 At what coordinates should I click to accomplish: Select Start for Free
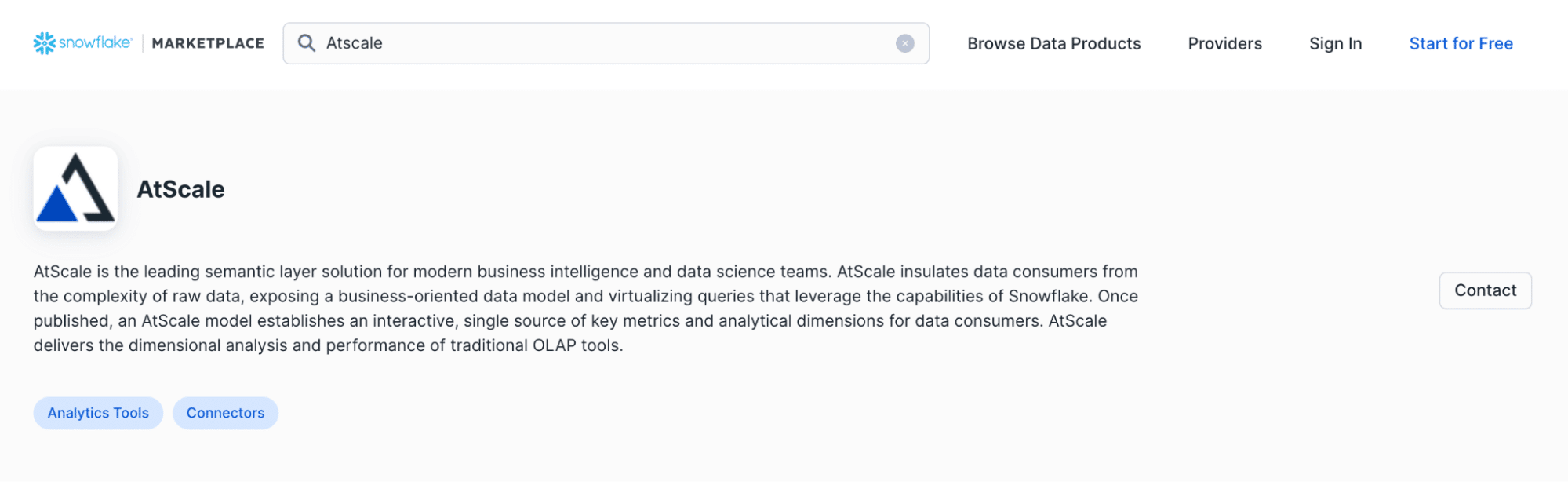1460,43
